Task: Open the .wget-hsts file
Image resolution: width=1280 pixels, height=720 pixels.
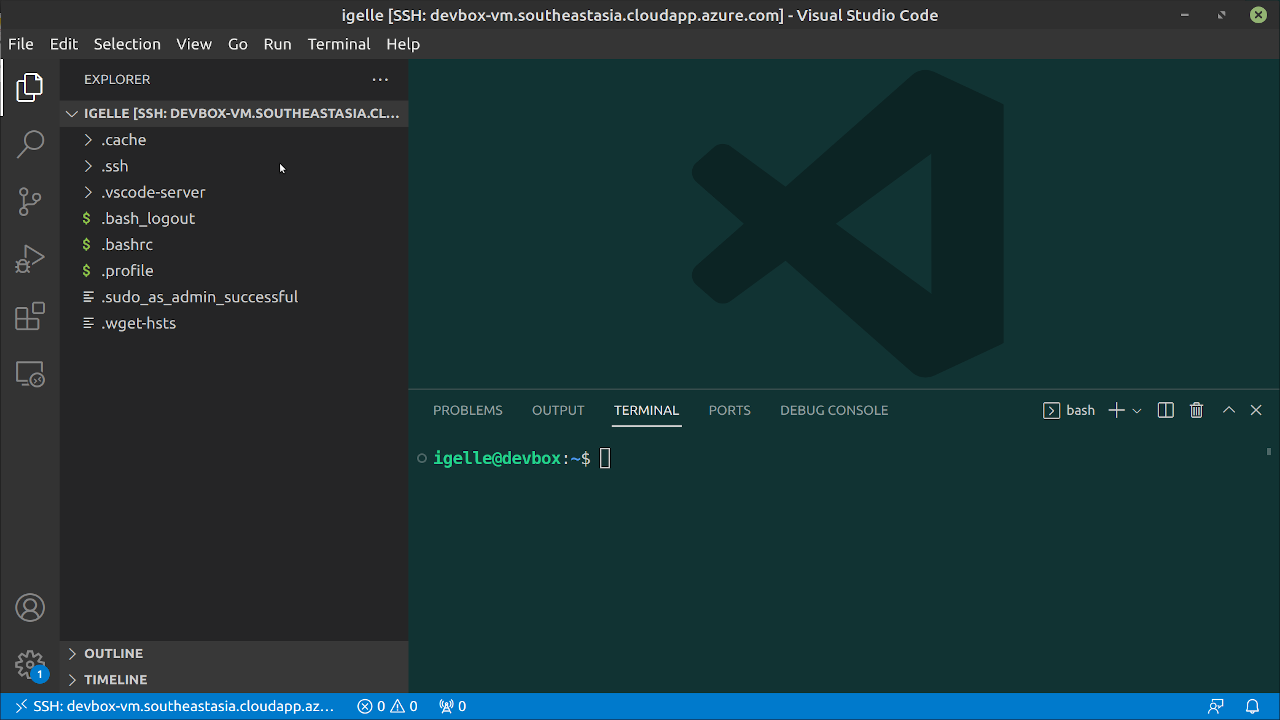Action: pos(234,323)
